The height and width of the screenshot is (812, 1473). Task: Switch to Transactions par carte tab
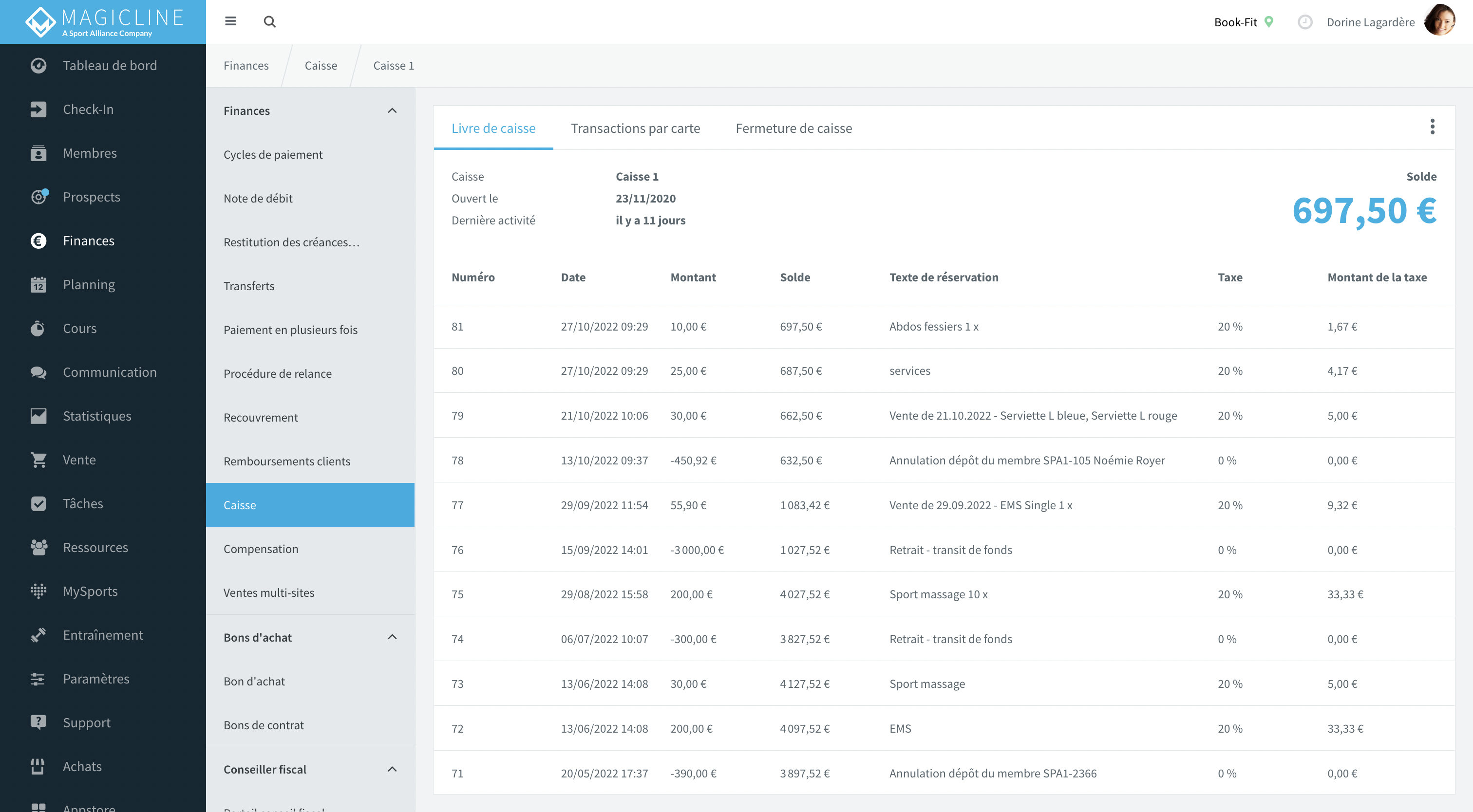point(635,128)
